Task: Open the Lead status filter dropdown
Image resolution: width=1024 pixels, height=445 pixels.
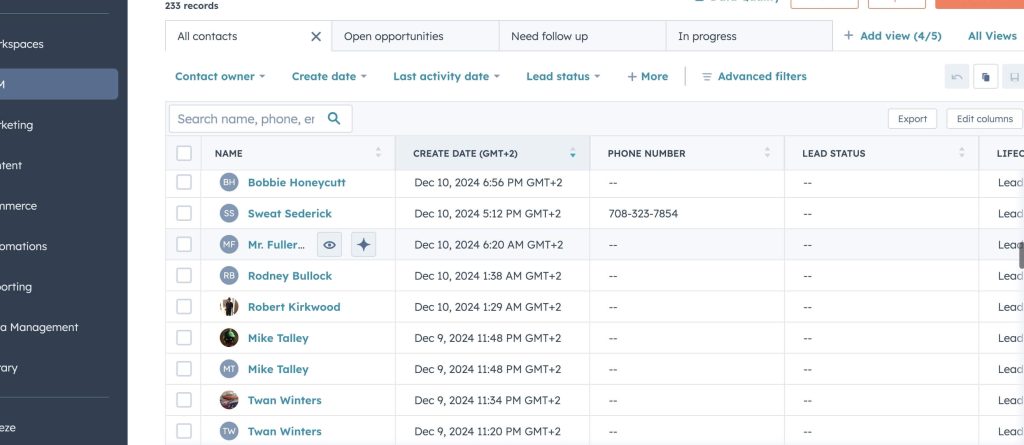Action: click(563, 76)
